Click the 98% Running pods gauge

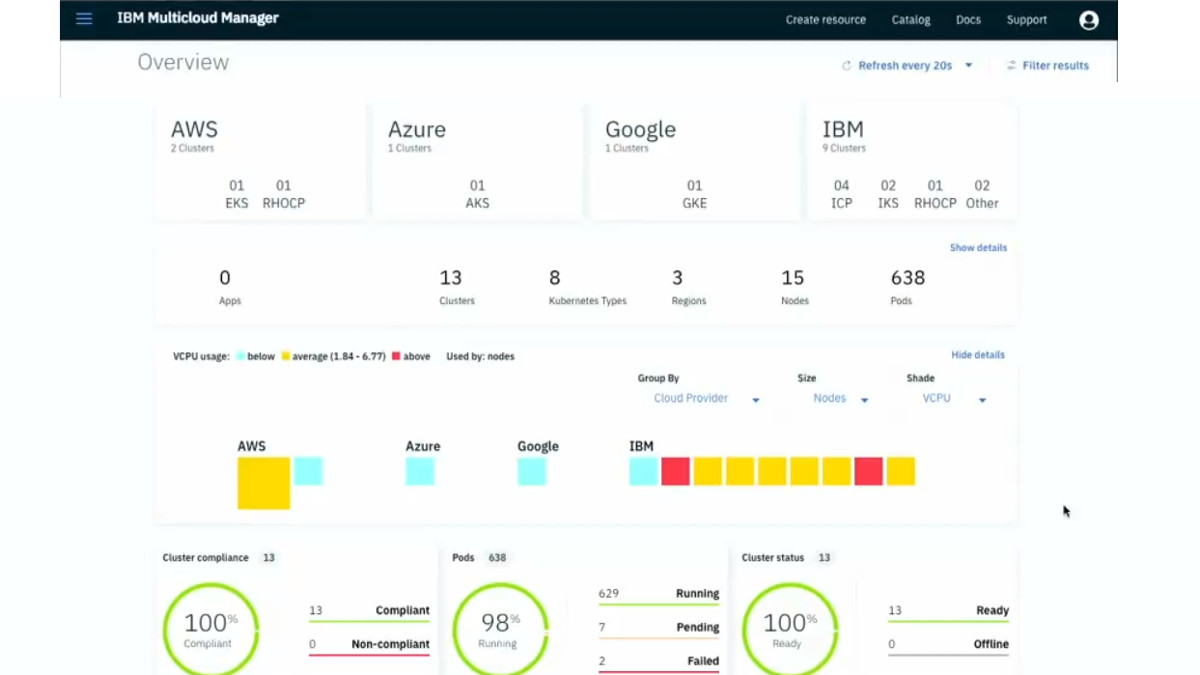[499, 629]
